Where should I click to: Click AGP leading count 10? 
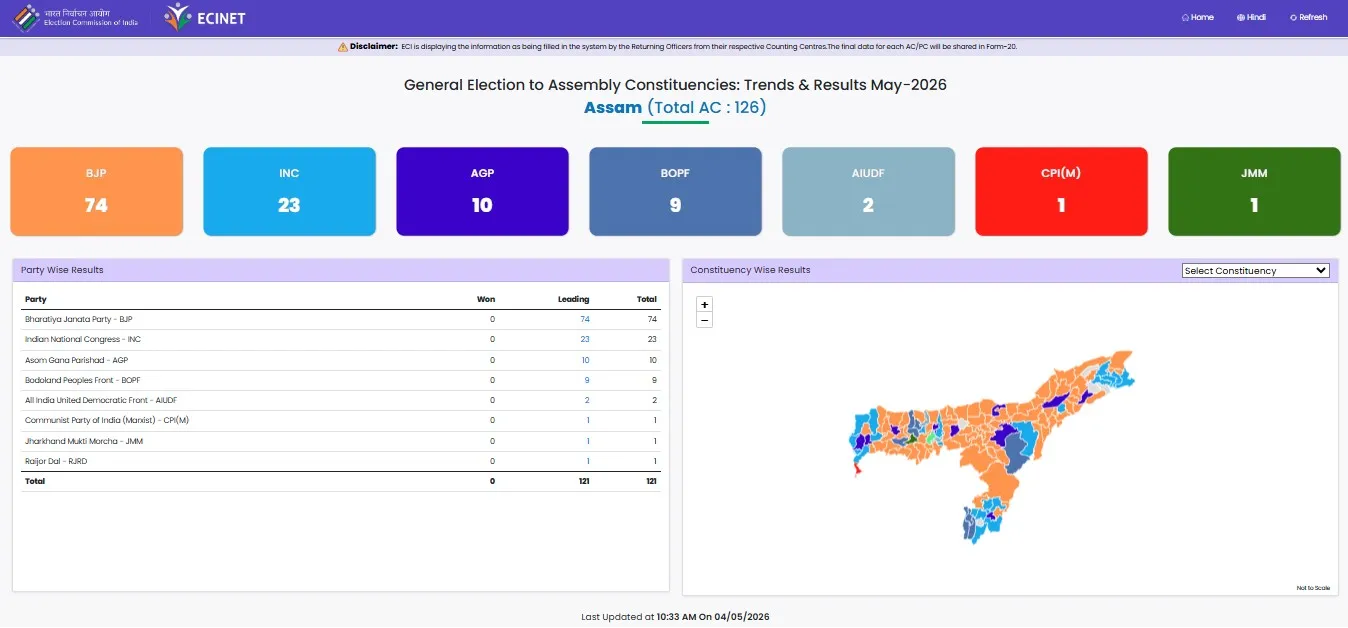(585, 360)
